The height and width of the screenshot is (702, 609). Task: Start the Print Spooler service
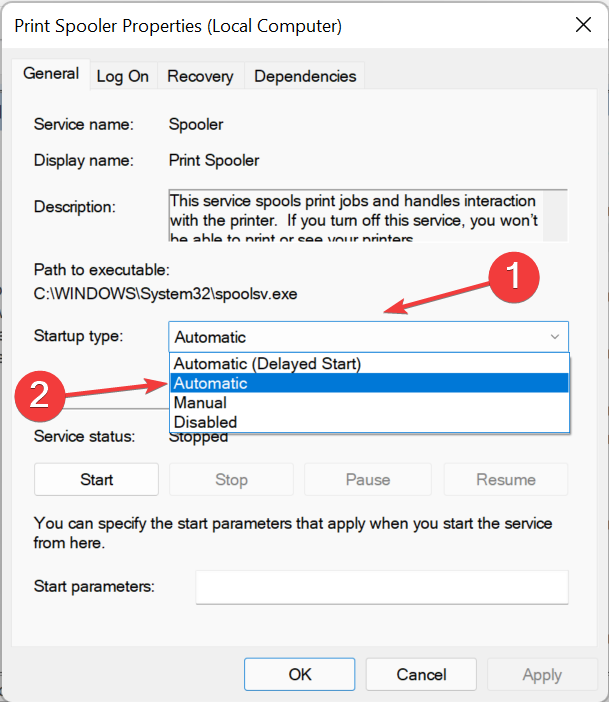pyautogui.click(x=96, y=479)
